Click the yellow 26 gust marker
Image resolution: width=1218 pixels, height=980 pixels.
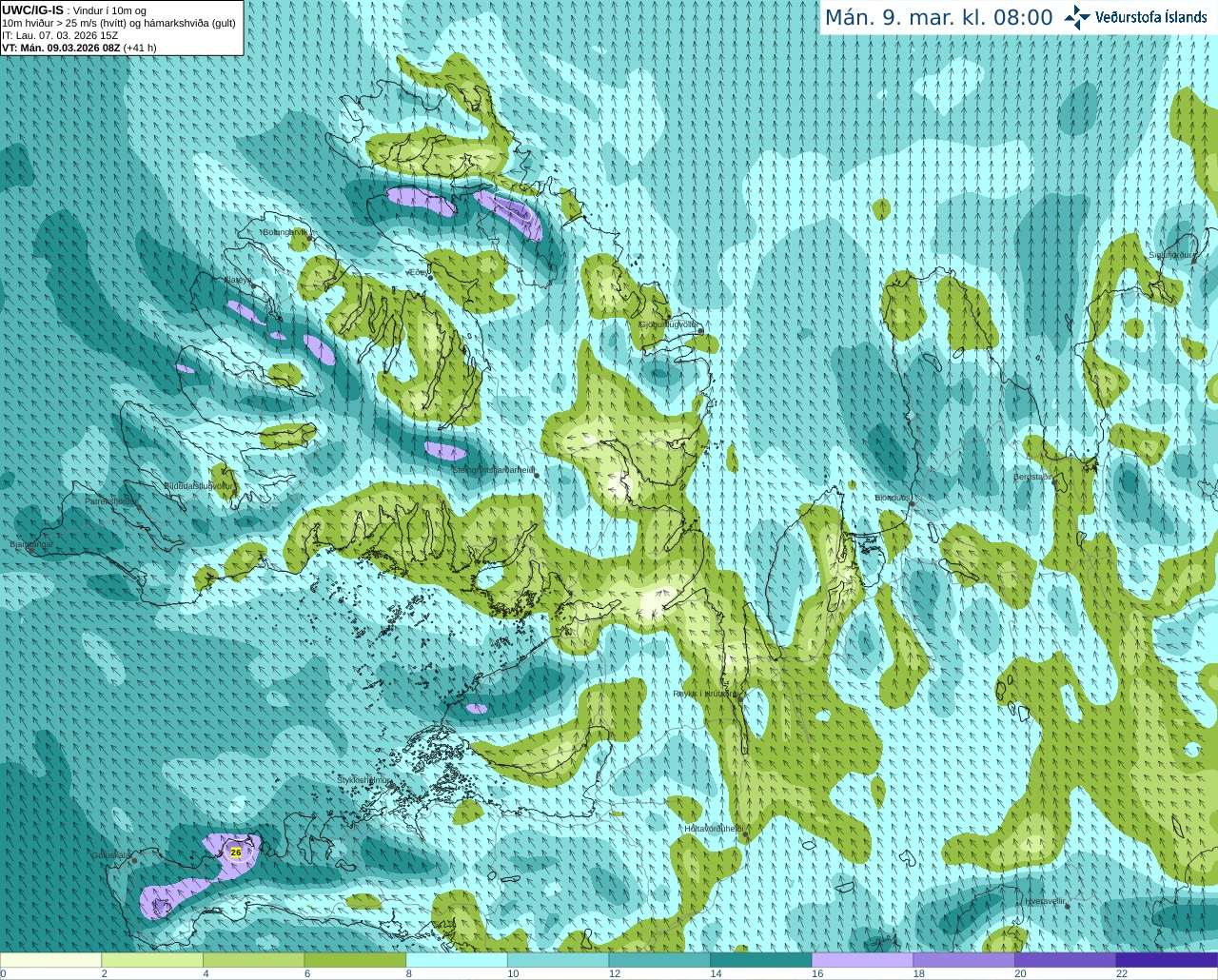236,853
